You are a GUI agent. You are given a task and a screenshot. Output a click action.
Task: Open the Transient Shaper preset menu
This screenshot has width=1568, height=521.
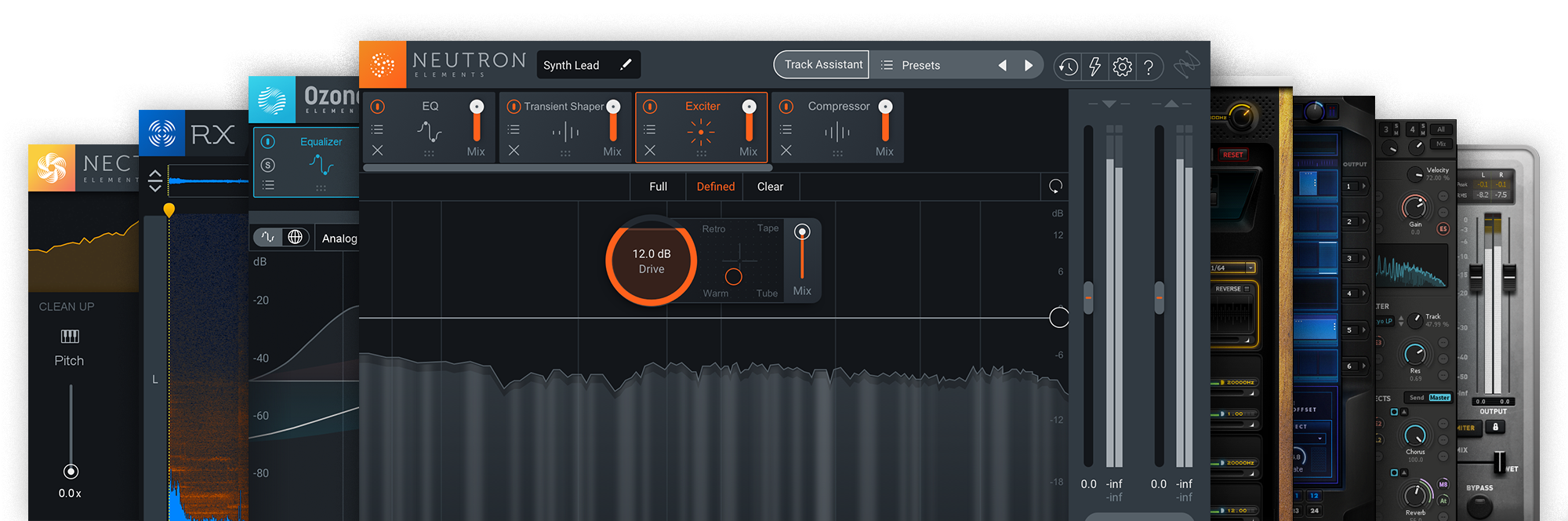point(514,129)
